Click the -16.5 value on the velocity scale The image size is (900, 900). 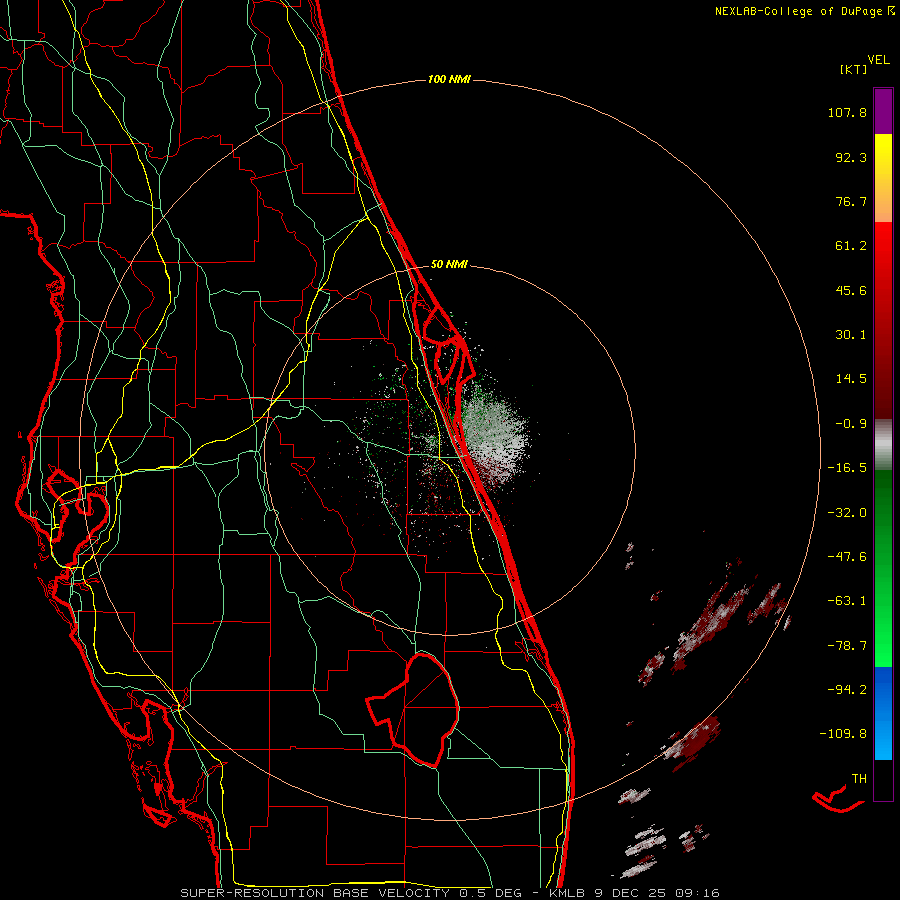coord(847,468)
